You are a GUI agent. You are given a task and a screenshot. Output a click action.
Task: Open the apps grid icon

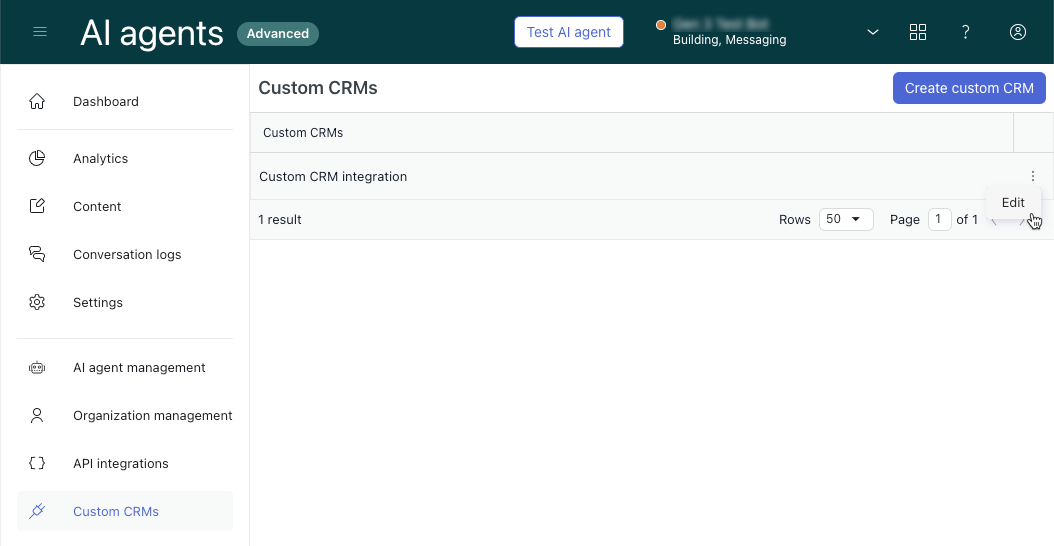918,32
